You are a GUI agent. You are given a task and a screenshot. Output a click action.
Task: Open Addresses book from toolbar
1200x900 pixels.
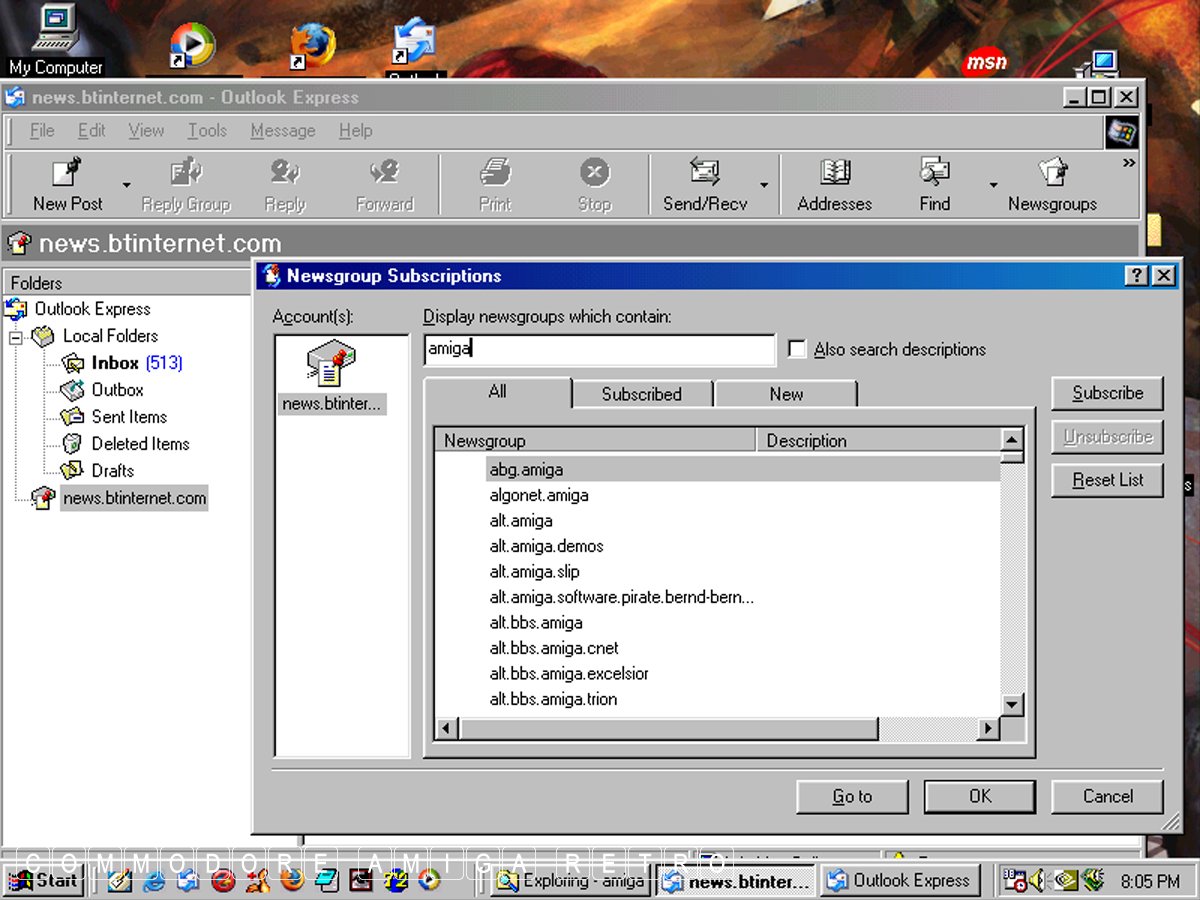[x=834, y=184]
